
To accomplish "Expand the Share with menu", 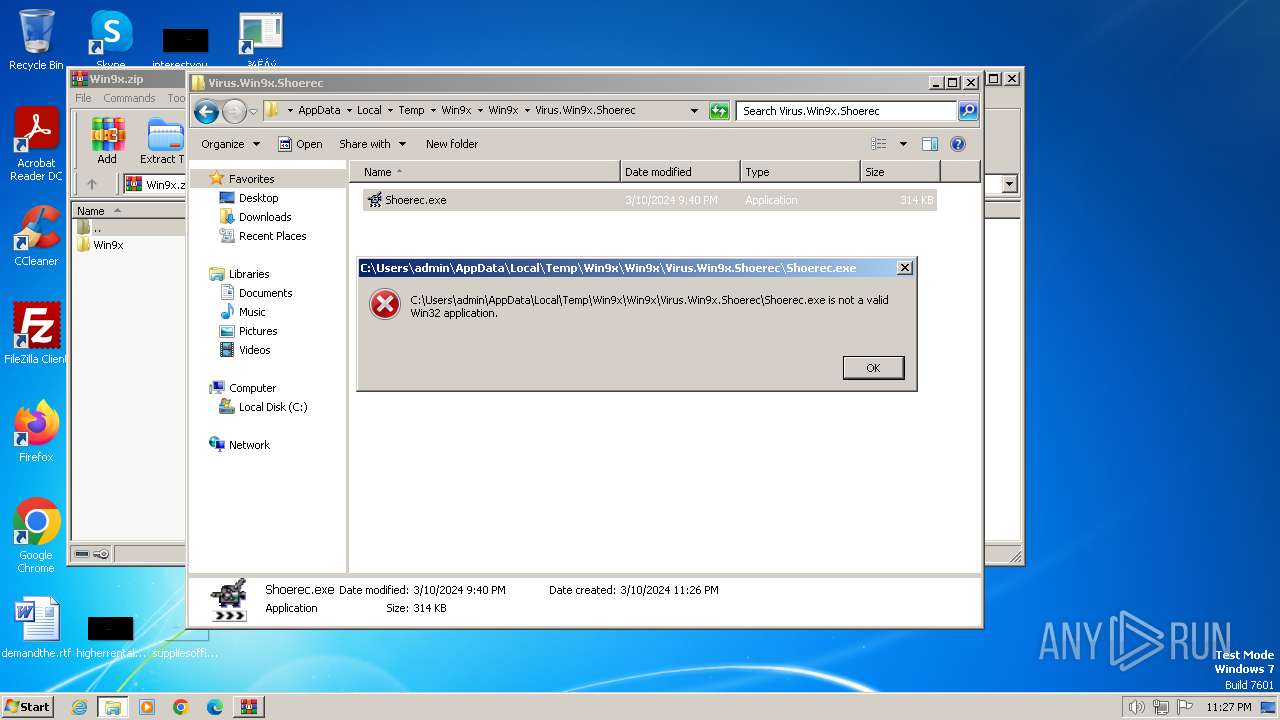I will [x=372, y=144].
